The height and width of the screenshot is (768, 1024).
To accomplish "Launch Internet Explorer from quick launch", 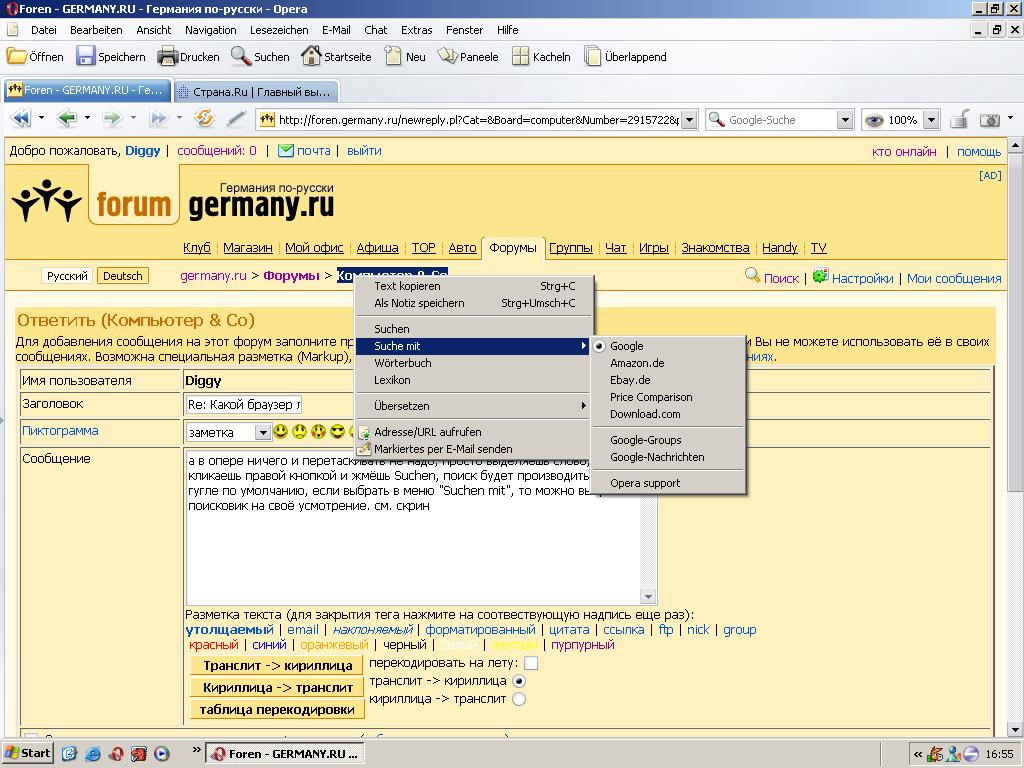I will point(93,754).
